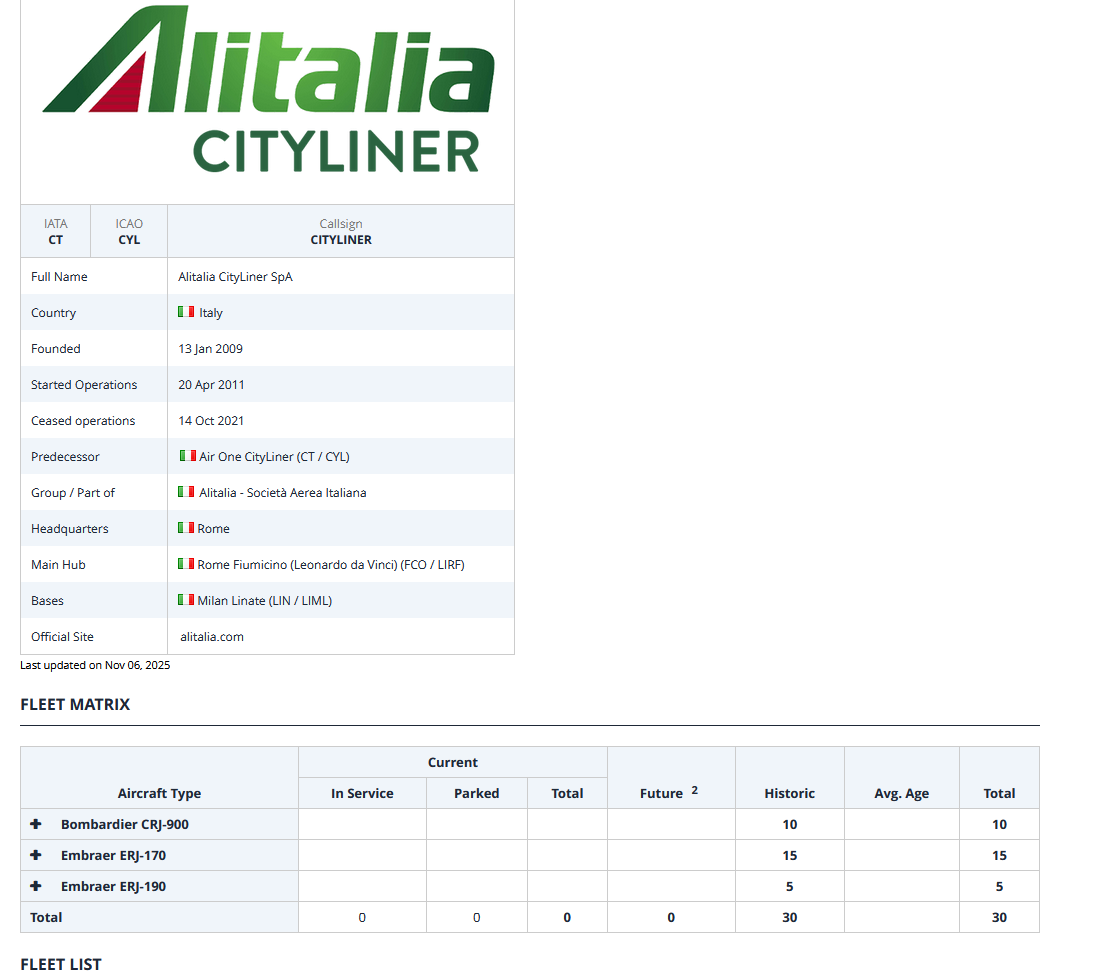Follow the Rome Fiumicino main hub link
Image resolution: width=1108 pixels, height=974 pixels.
click(x=330, y=565)
